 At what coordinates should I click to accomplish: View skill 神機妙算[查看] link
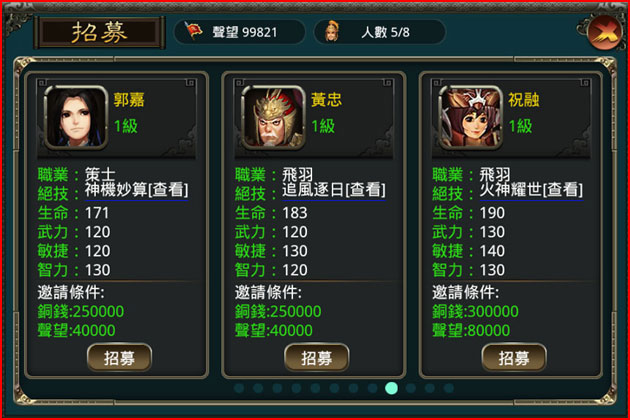click(136, 191)
